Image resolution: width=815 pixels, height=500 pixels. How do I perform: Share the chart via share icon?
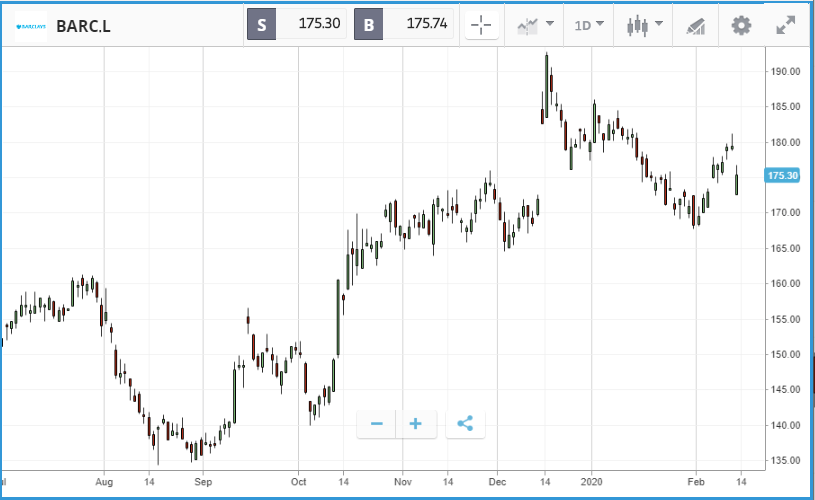click(x=465, y=424)
